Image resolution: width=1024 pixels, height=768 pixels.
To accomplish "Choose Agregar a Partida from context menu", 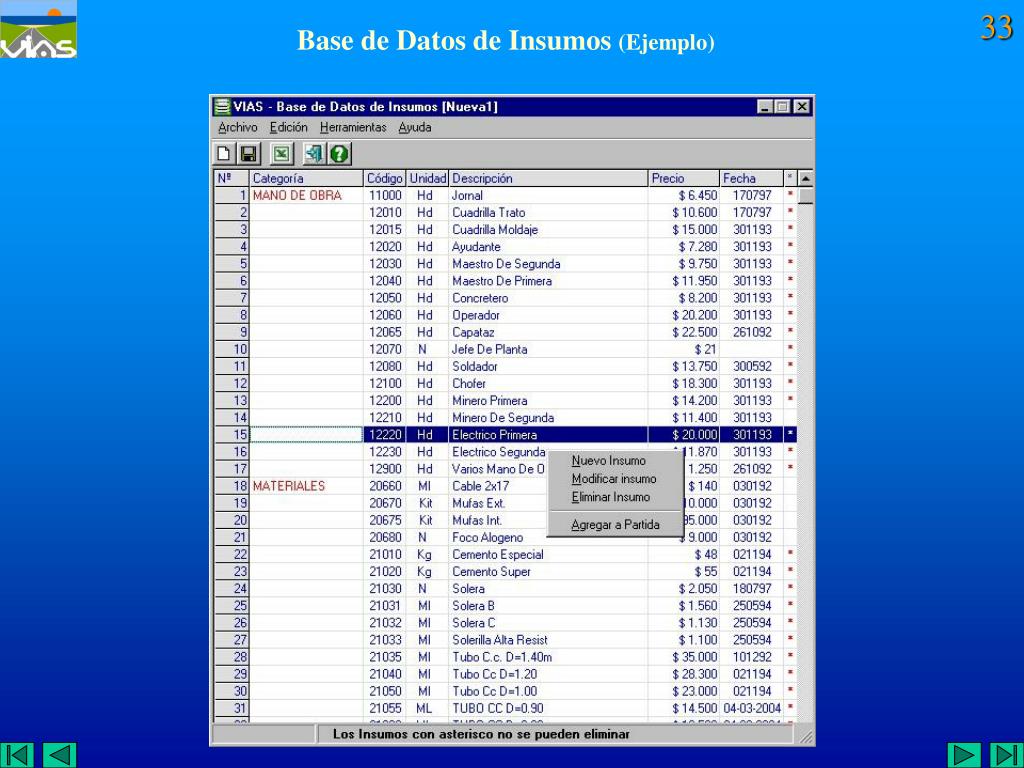I will point(615,524).
